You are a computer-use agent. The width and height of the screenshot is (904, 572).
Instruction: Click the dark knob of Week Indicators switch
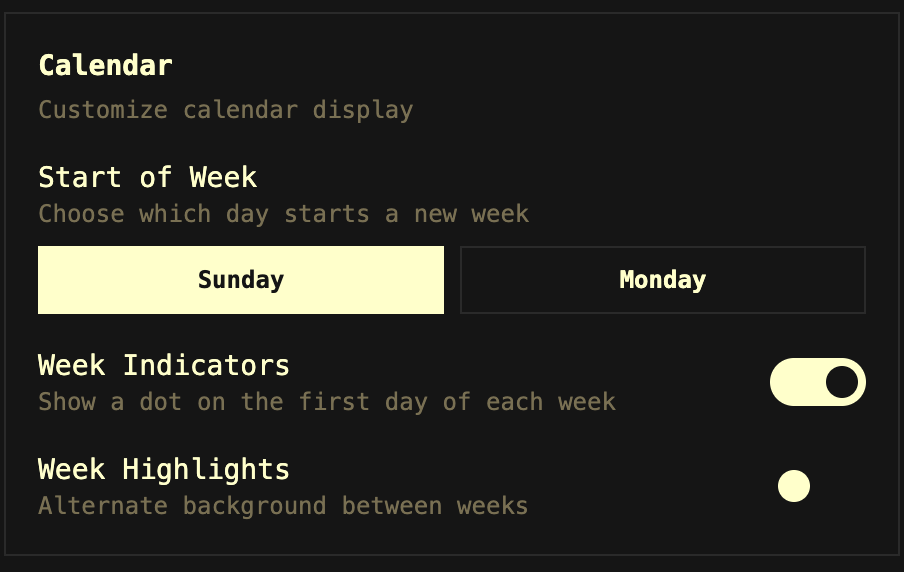(x=842, y=382)
